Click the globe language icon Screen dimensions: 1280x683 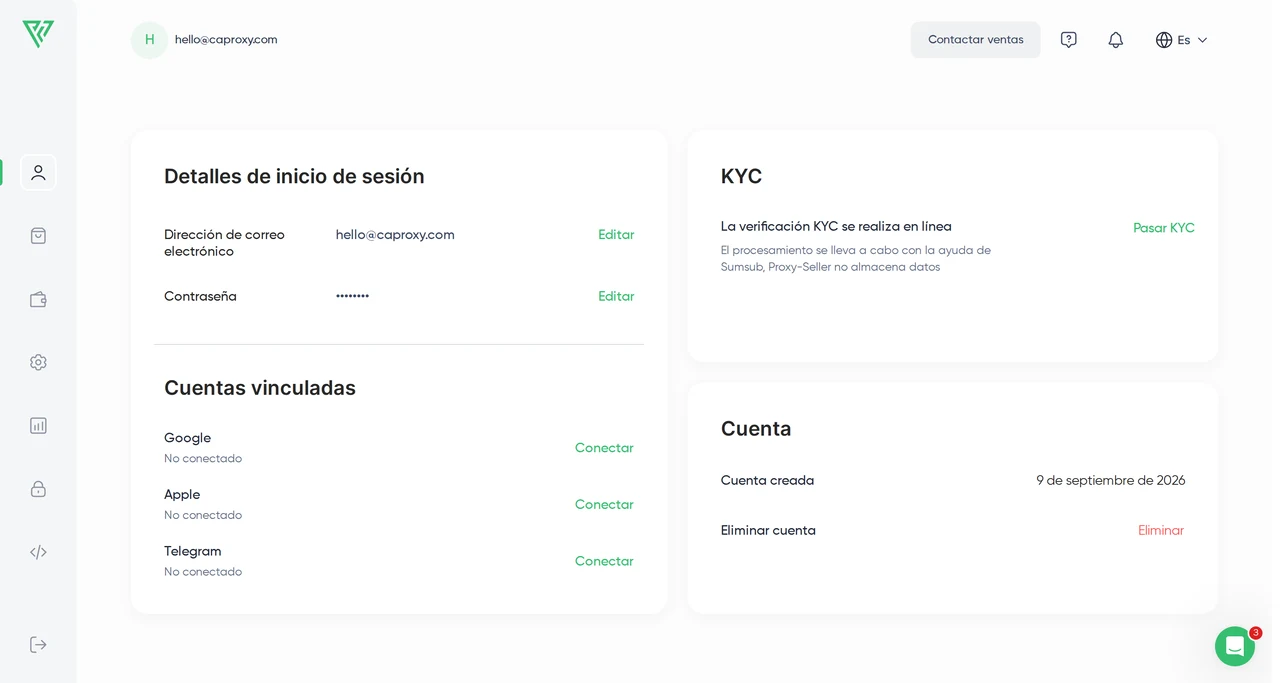pyautogui.click(x=1164, y=40)
